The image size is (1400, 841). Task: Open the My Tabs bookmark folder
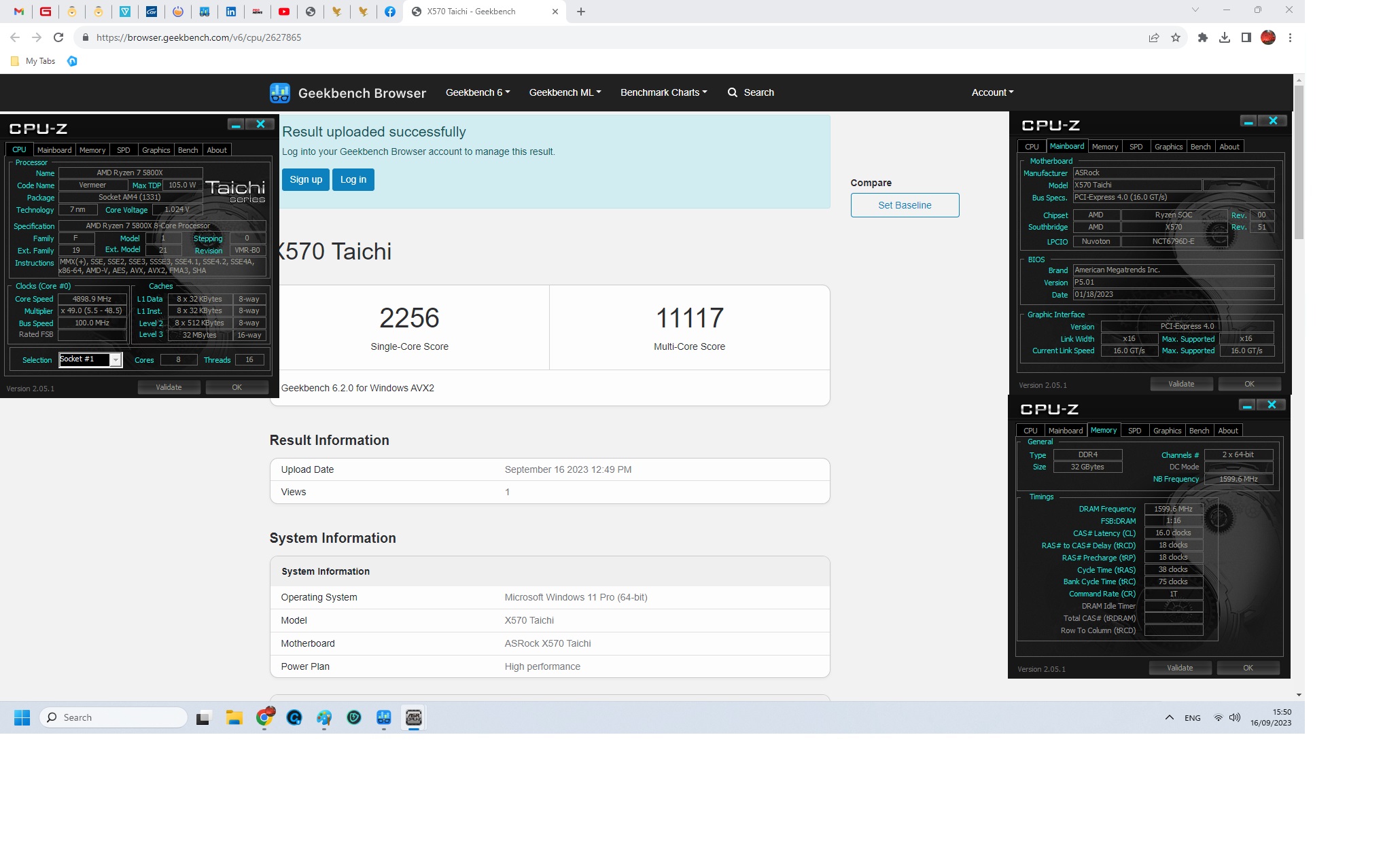click(x=33, y=61)
